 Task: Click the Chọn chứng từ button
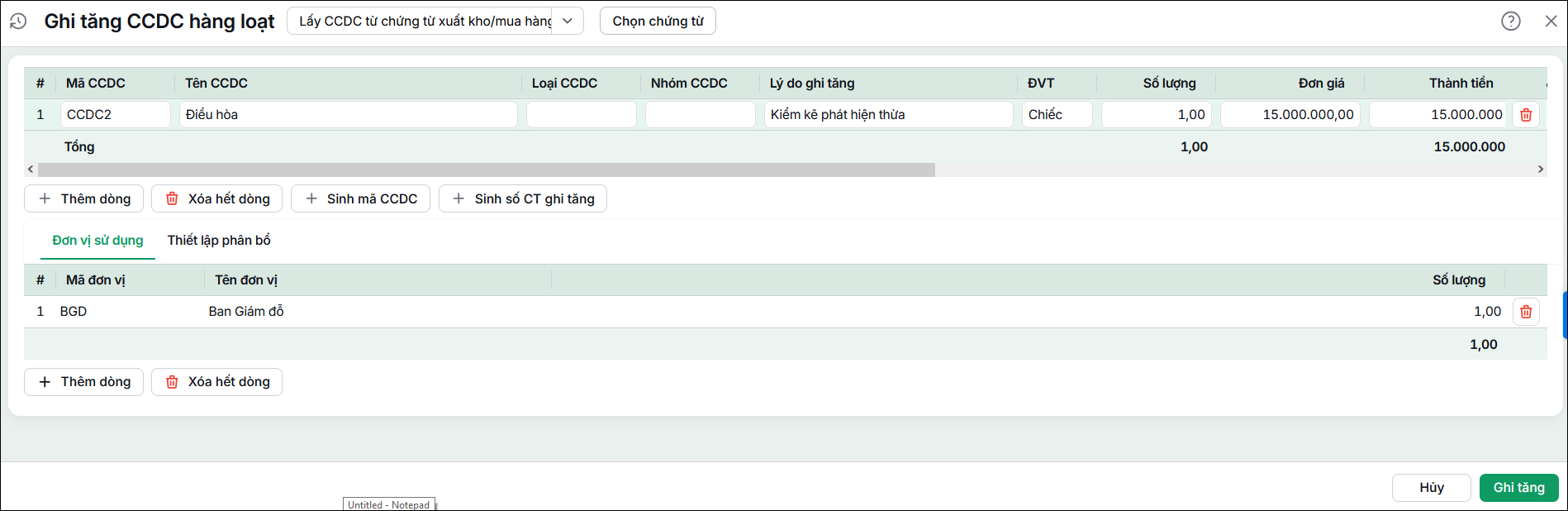(658, 21)
